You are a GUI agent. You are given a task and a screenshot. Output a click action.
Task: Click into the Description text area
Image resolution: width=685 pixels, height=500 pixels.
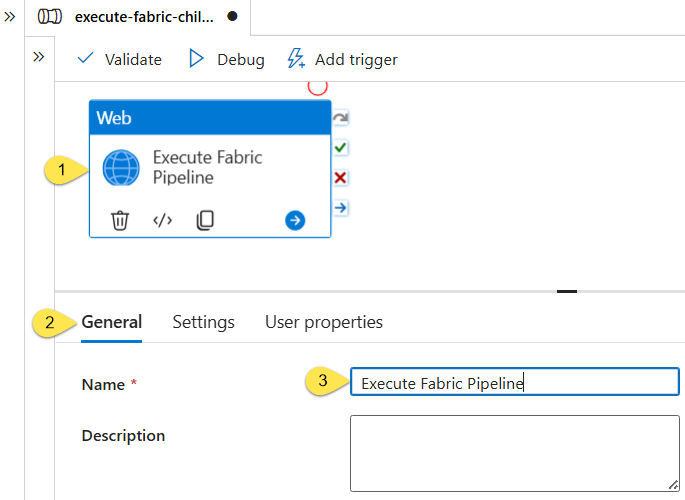pos(515,453)
